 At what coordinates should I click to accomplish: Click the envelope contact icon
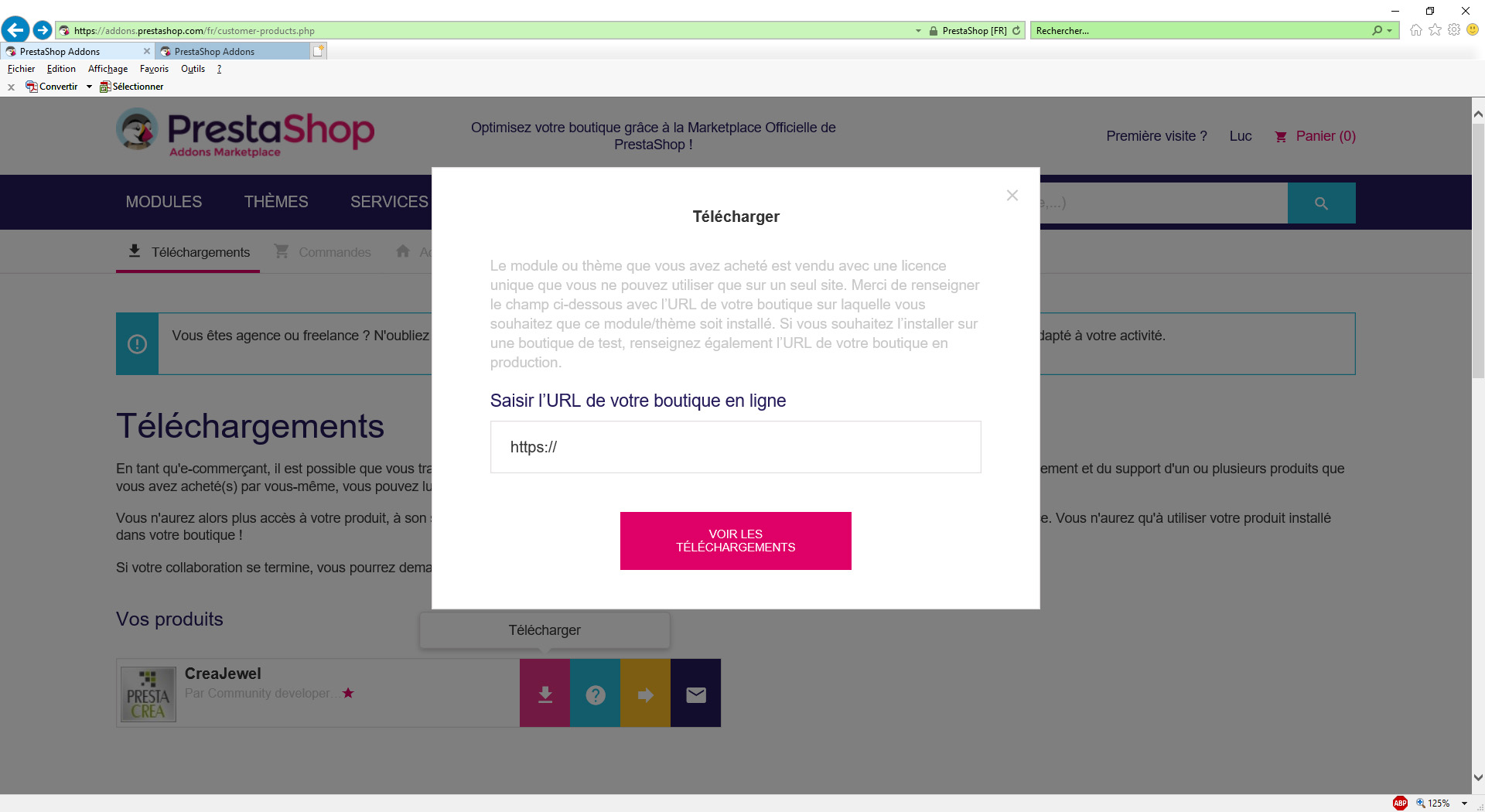point(695,694)
